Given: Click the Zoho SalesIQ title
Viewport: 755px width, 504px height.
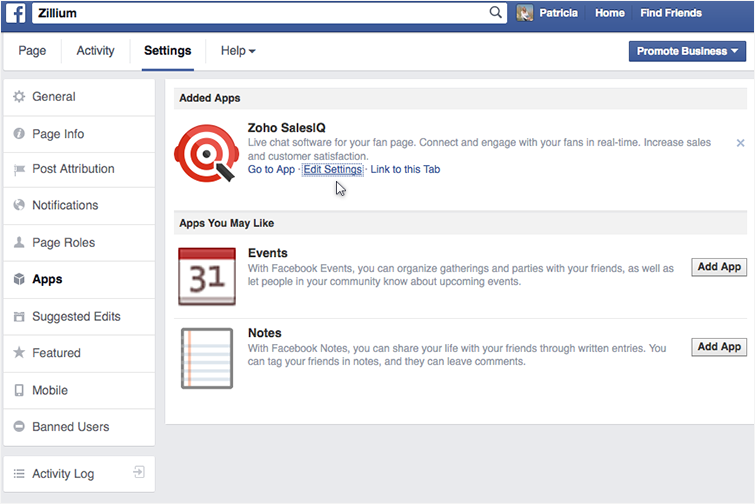Looking at the screenshot, I should tap(286, 128).
